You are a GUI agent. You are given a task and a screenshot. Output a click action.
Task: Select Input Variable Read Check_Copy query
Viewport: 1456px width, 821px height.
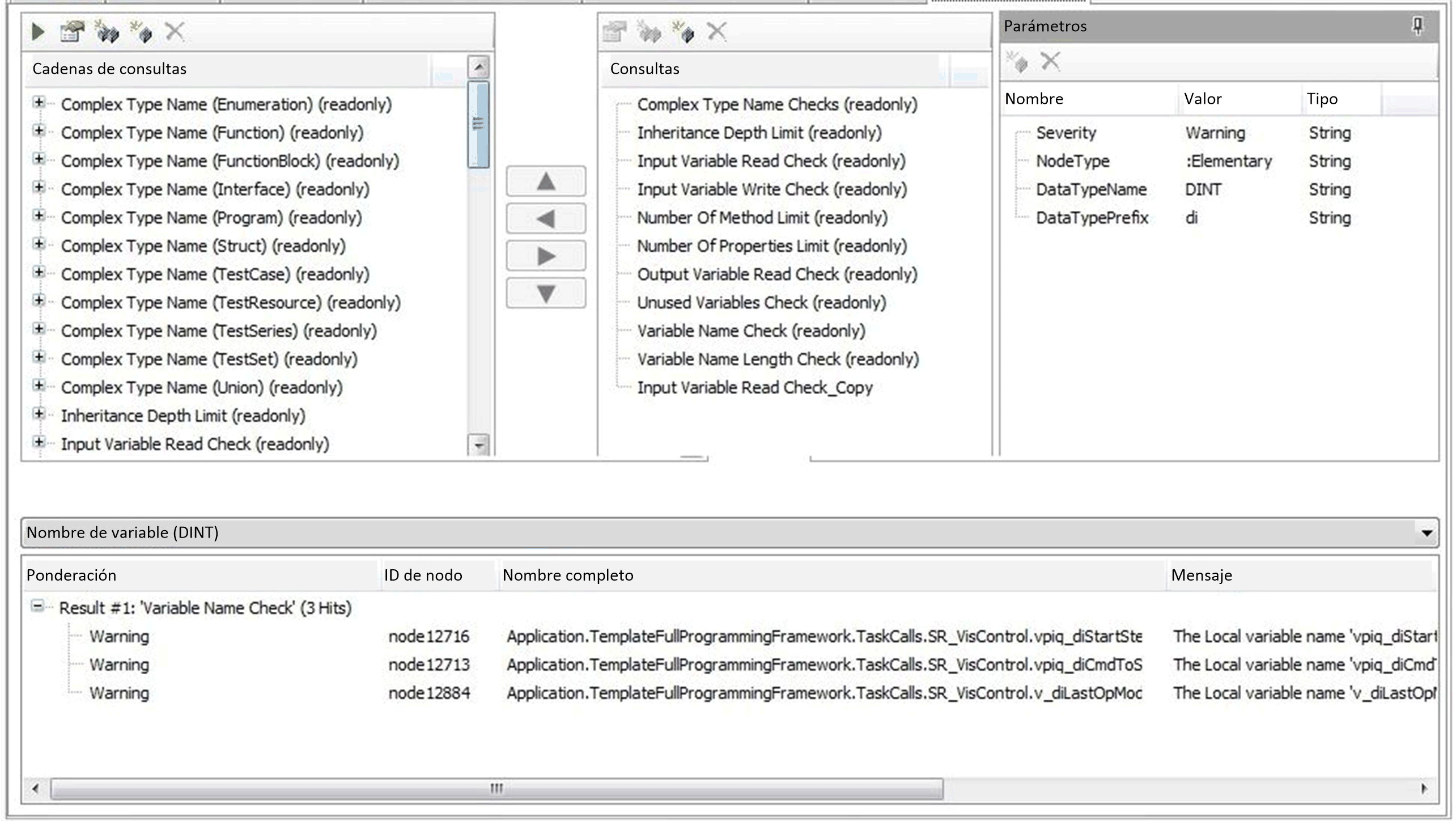[755, 388]
